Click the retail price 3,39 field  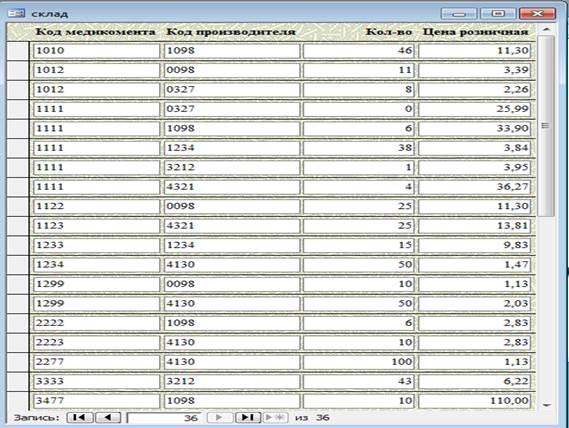[475, 70]
